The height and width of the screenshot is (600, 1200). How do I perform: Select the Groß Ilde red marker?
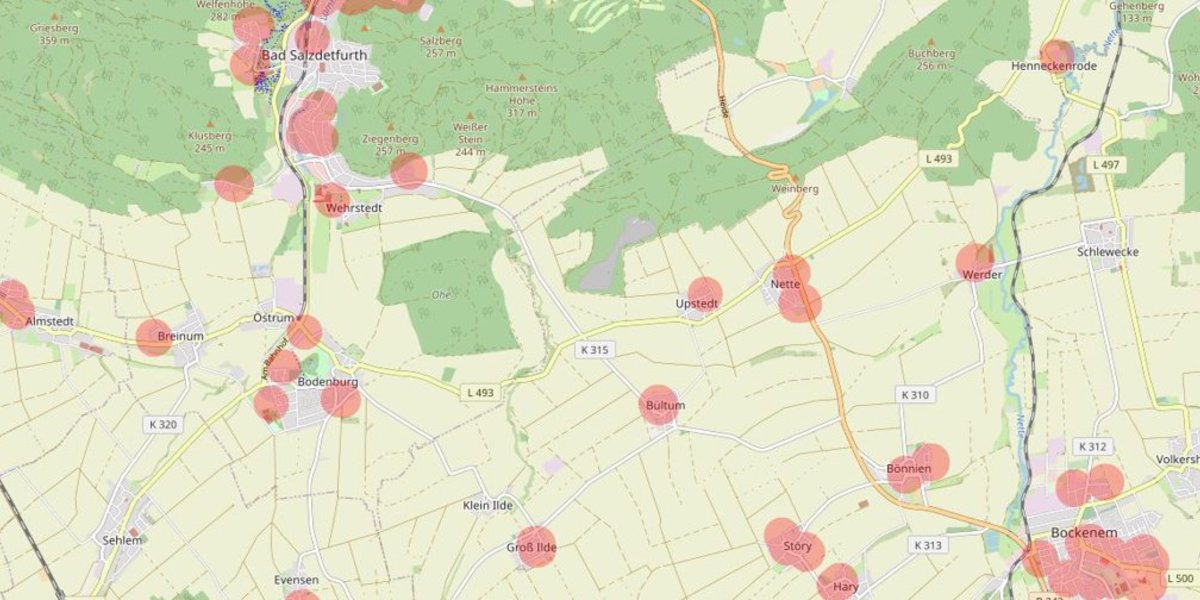pyautogui.click(x=536, y=546)
